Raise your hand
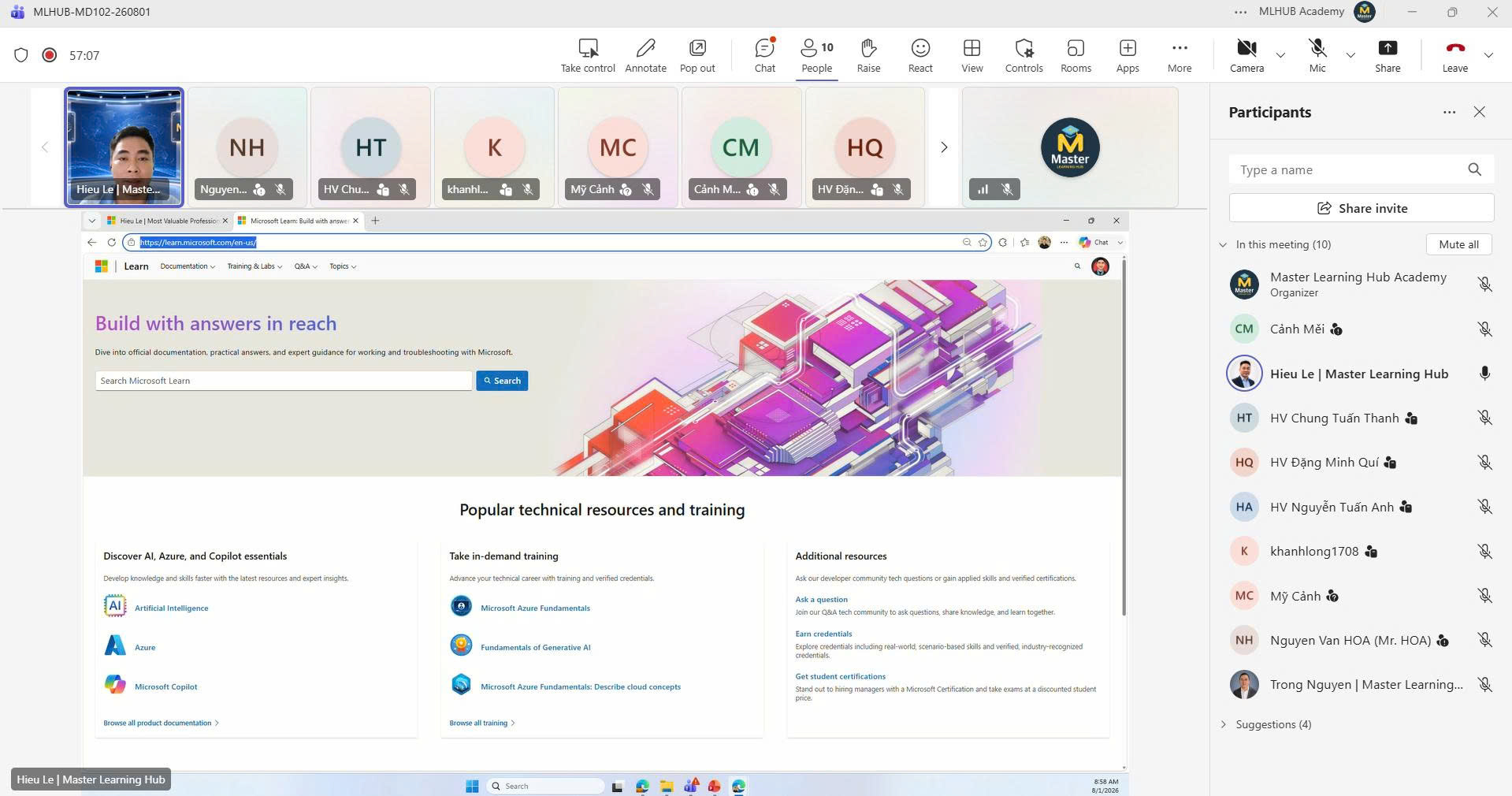Image resolution: width=1512 pixels, height=796 pixels. coord(868,55)
